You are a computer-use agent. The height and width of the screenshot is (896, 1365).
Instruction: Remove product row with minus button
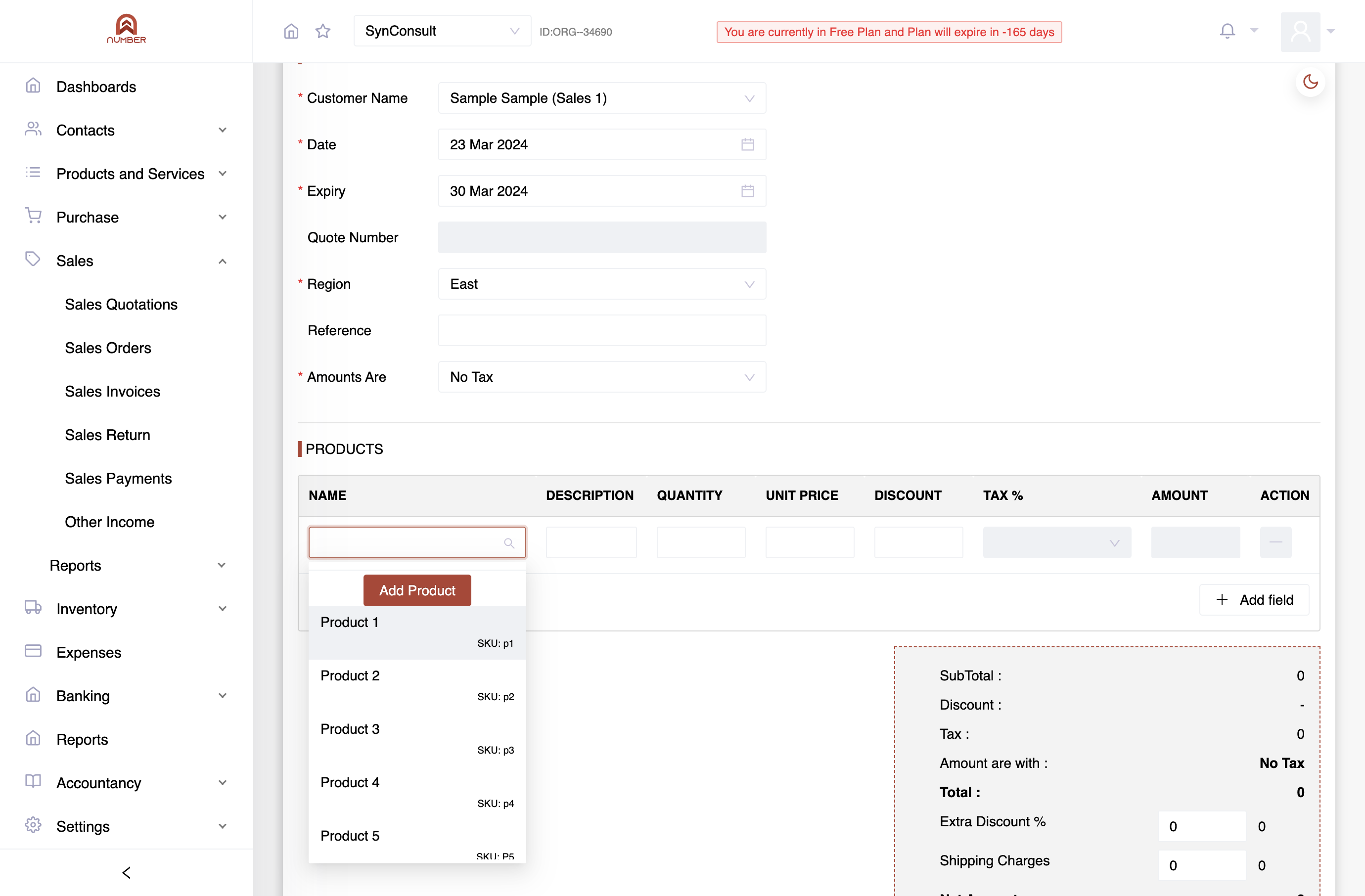click(x=1275, y=542)
